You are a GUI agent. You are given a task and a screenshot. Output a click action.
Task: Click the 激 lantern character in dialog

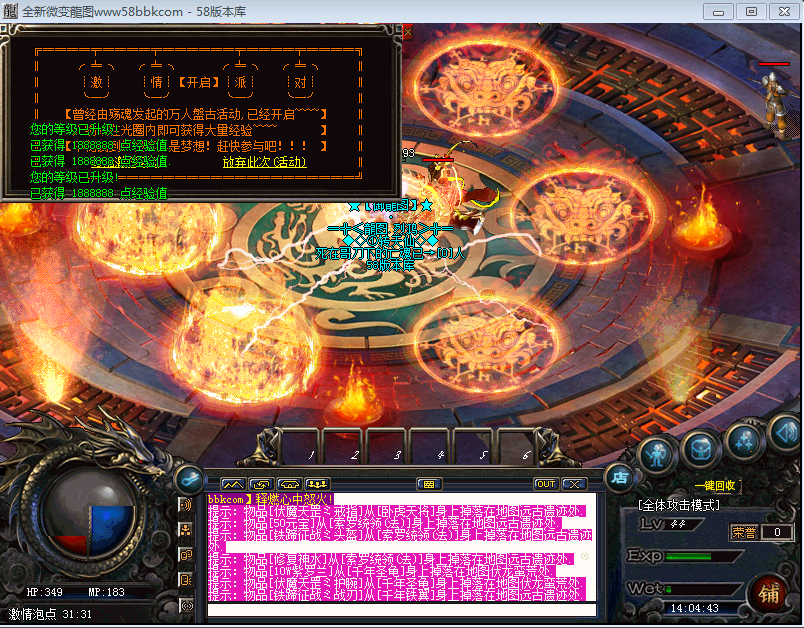coord(96,82)
